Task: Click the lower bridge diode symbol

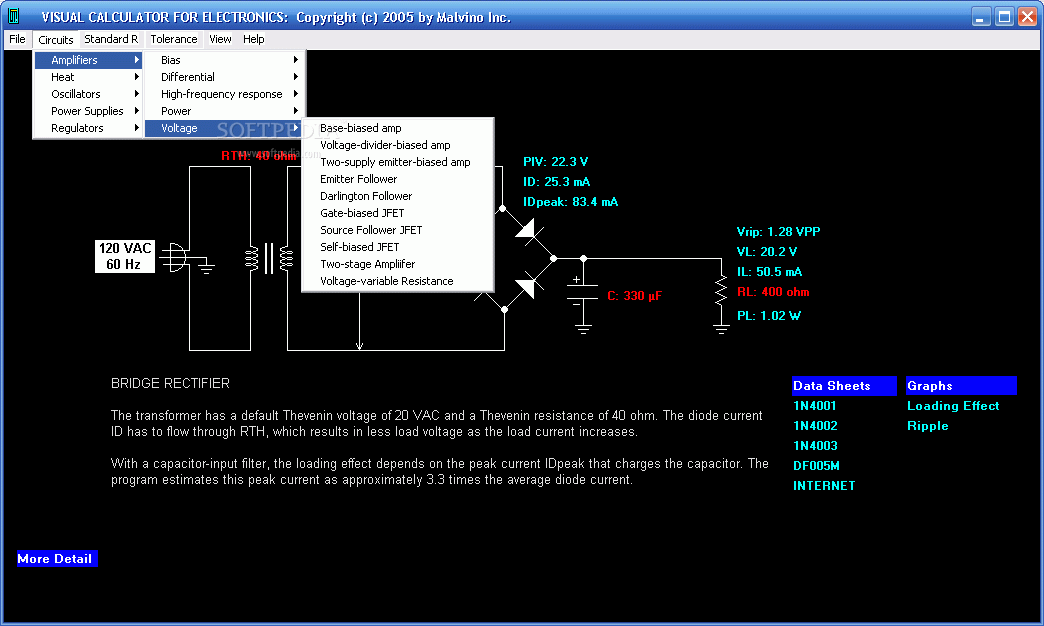Action: coord(529,285)
